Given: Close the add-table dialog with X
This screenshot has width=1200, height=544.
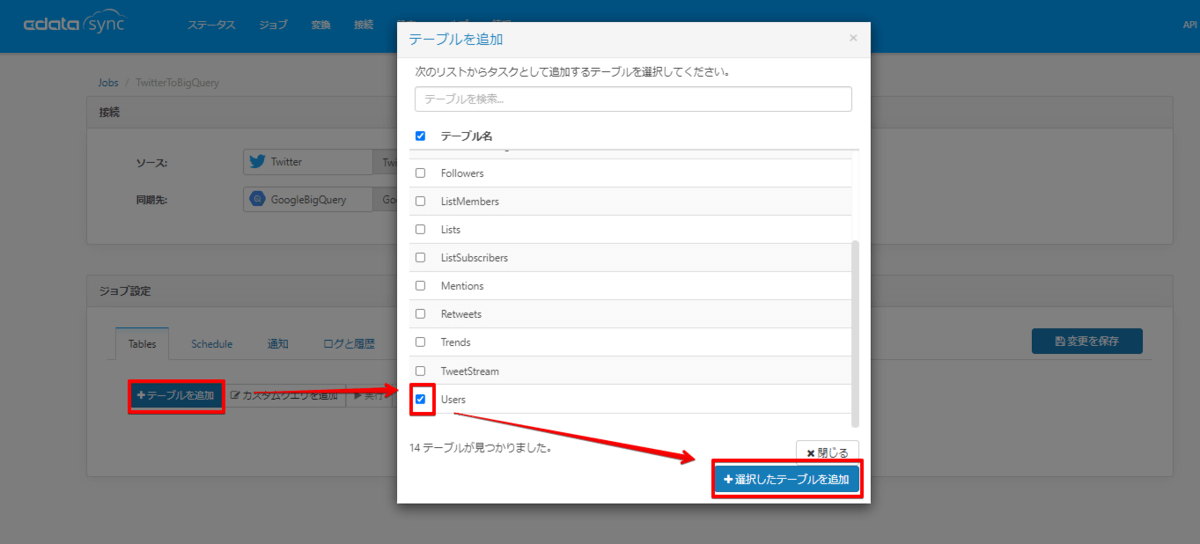Looking at the screenshot, I should [x=853, y=38].
